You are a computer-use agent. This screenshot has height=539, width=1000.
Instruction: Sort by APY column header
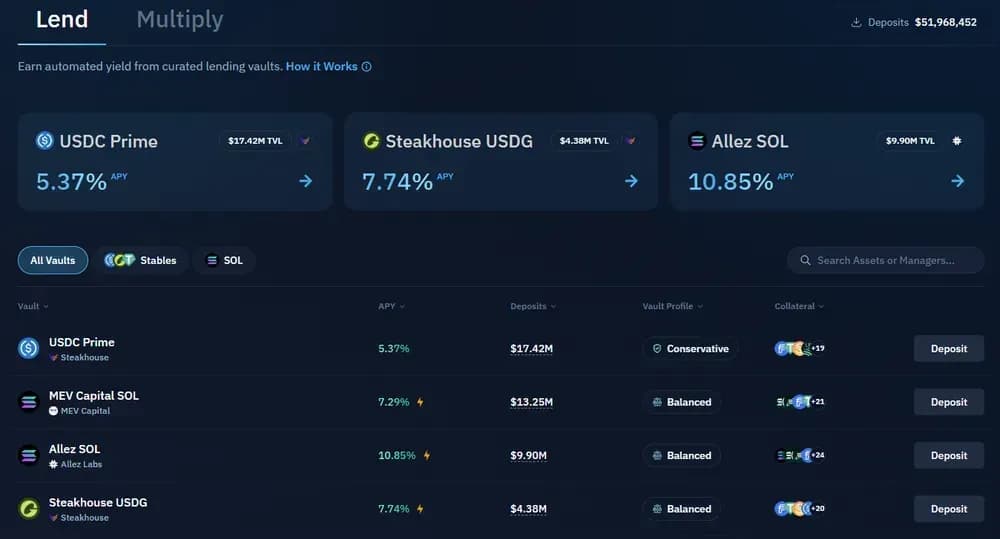pyautogui.click(x=391, y=306)
